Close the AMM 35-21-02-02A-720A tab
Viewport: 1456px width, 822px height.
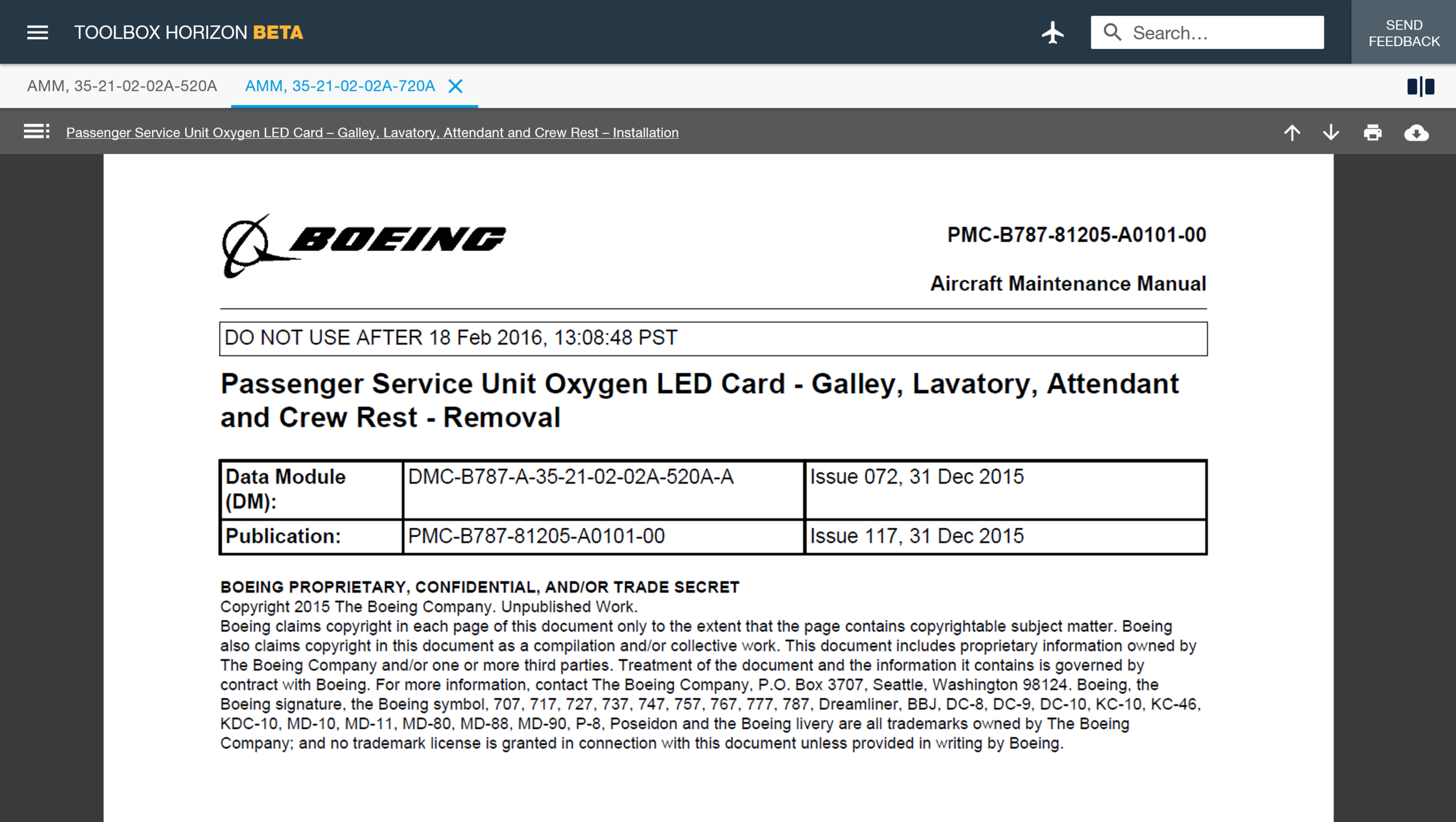tap(455, 86)
